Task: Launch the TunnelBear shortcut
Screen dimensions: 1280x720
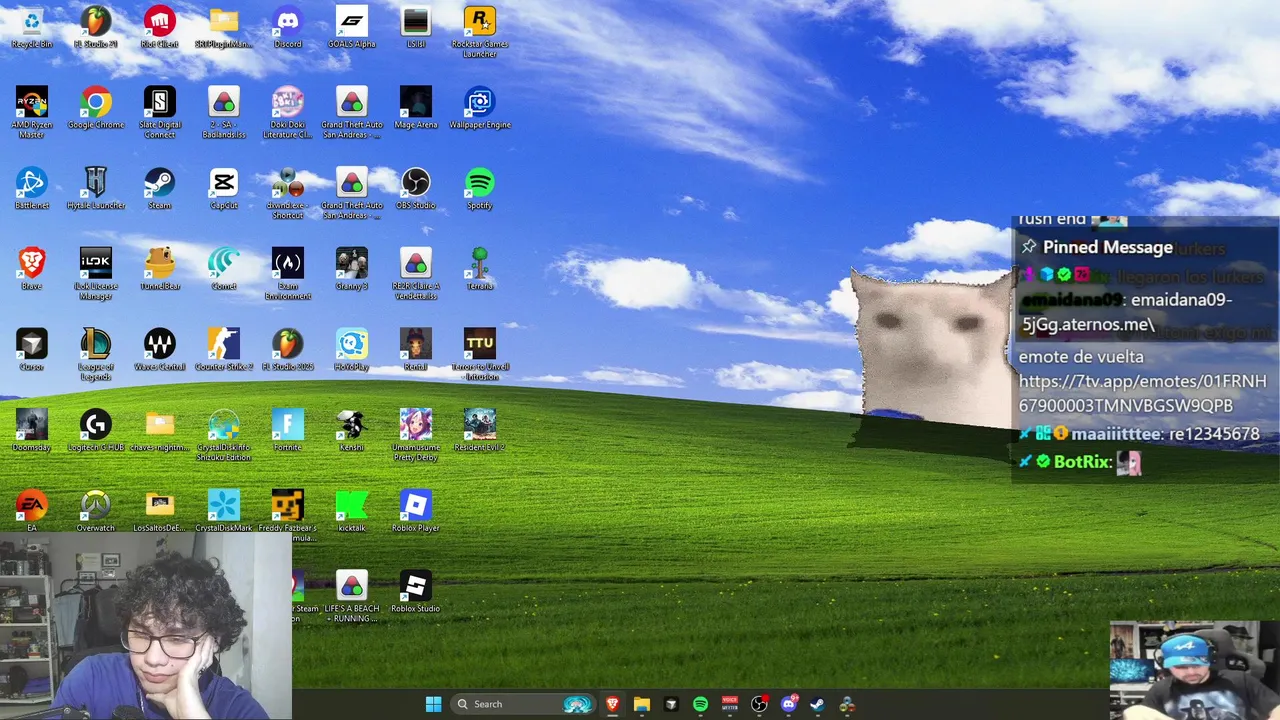Action: point(160,269)
